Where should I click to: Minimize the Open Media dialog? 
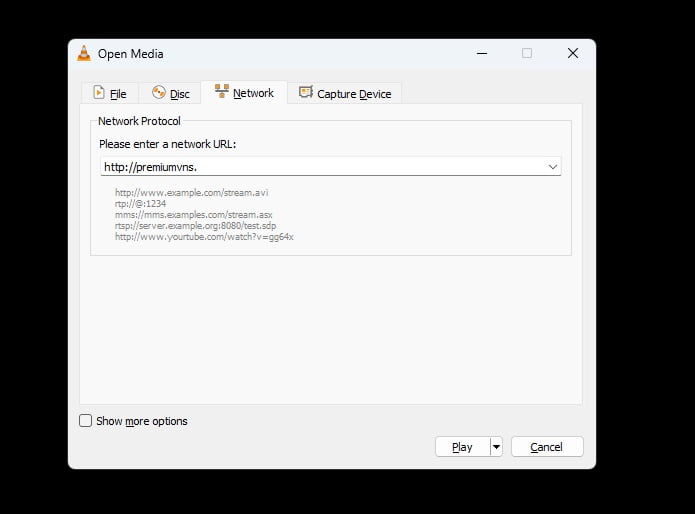coord(481,54)
